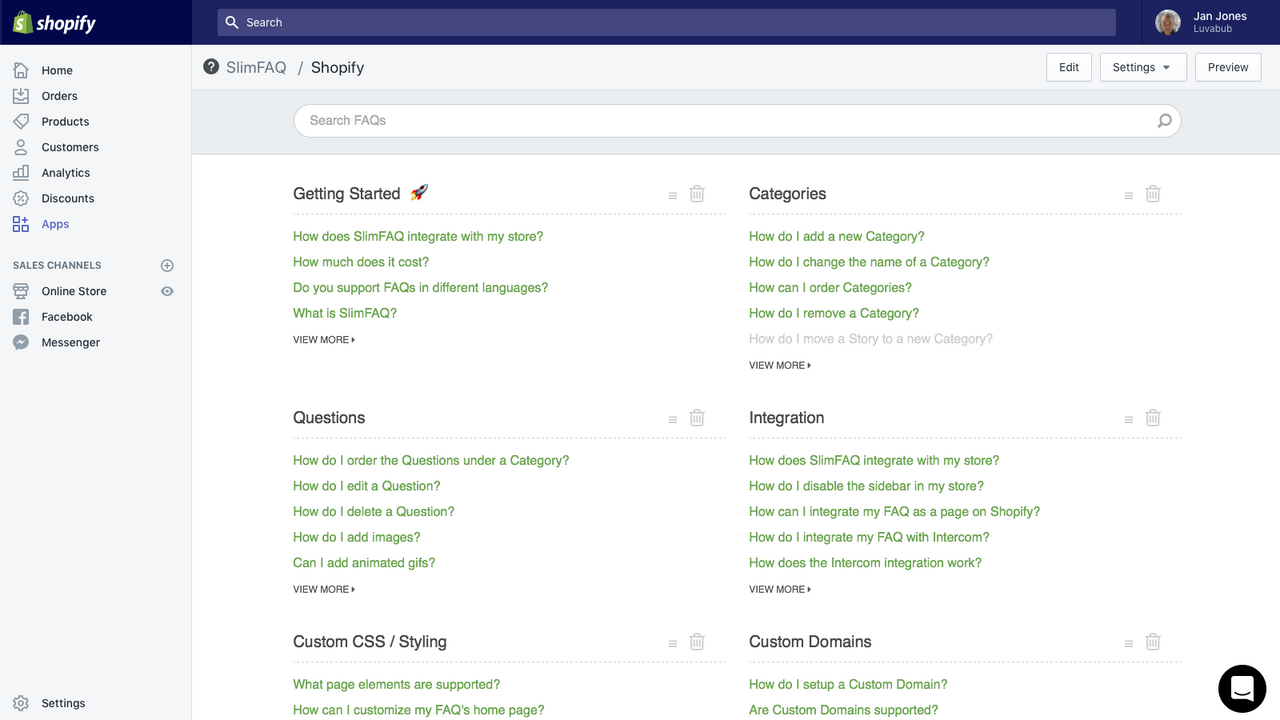Open 'How do I disable the sidebar in my store?'
This screenshot has width=1280, height=720.
(x=866, y=486)
